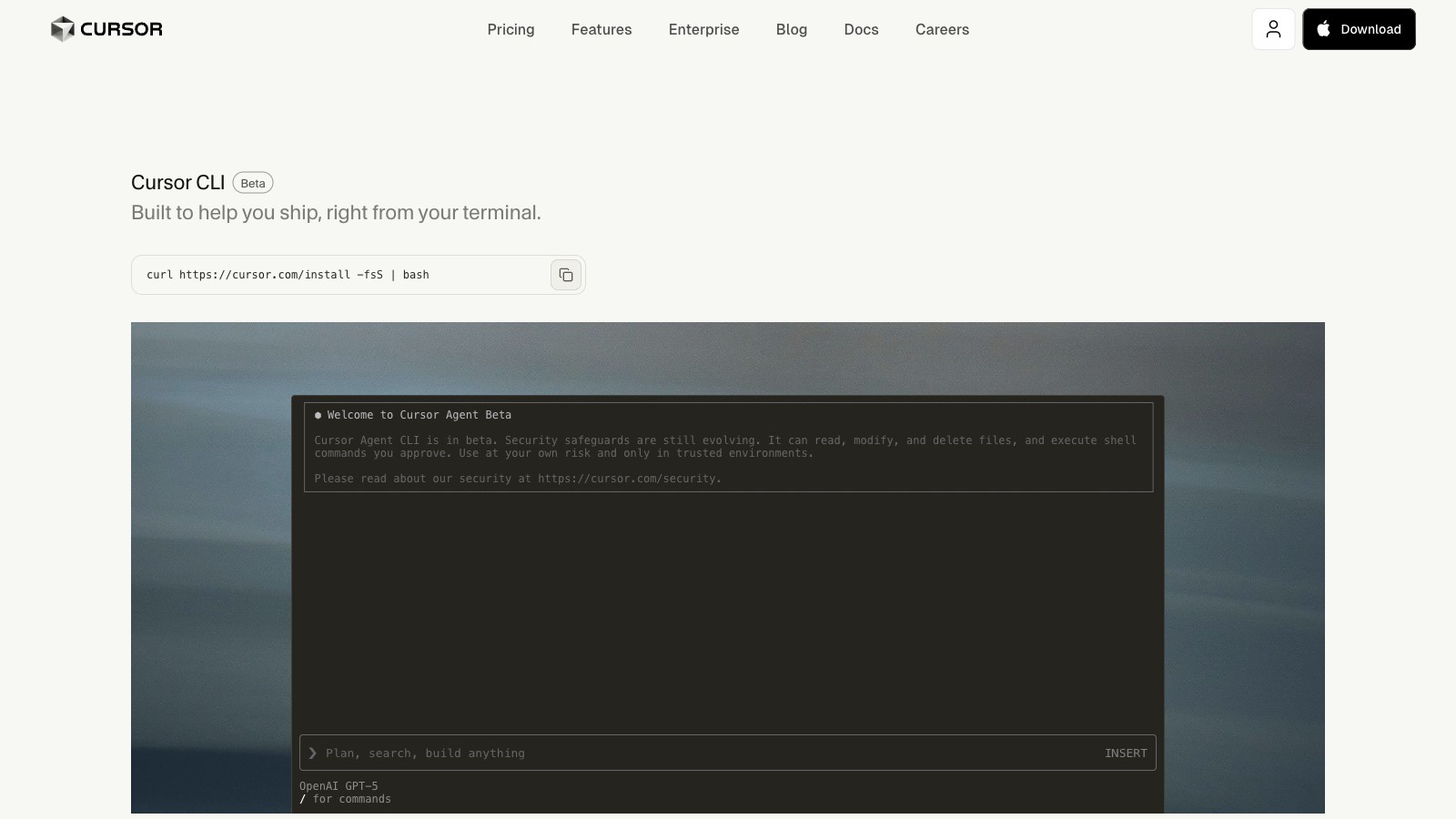Open the Pricing page
1456x819 pixels.
coord(511,29)
